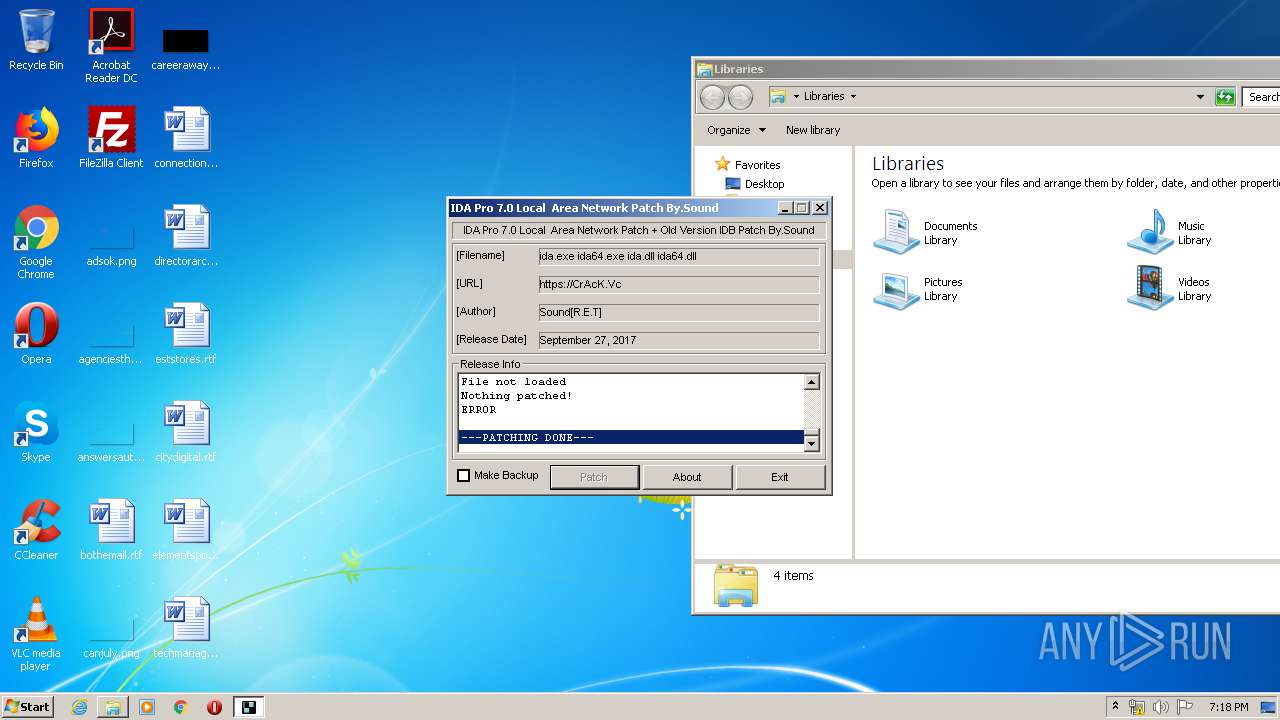The height and width of the screenshot is (720, 1280).
Task: Select the connection document icon
Action: pyautogui.click(x=186, y=137)
